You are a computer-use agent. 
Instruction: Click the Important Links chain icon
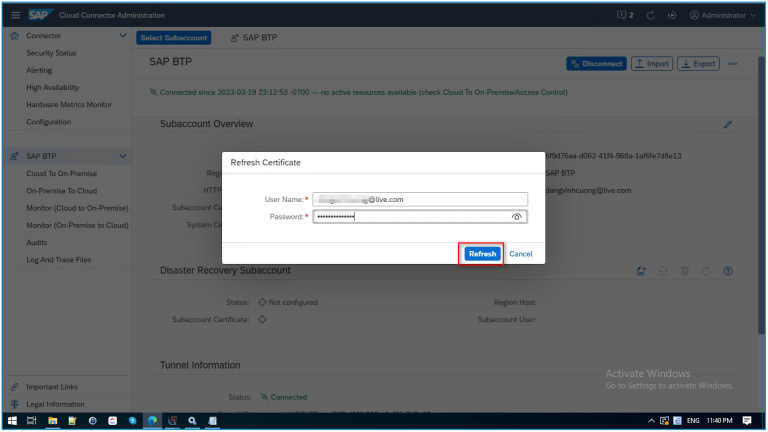click(15, 387)
